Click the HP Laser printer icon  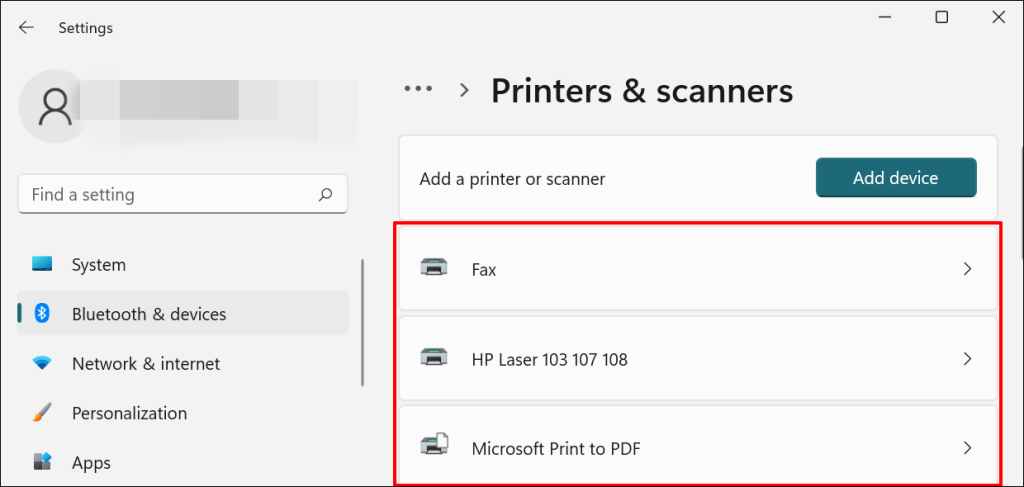tap(434, 358)
